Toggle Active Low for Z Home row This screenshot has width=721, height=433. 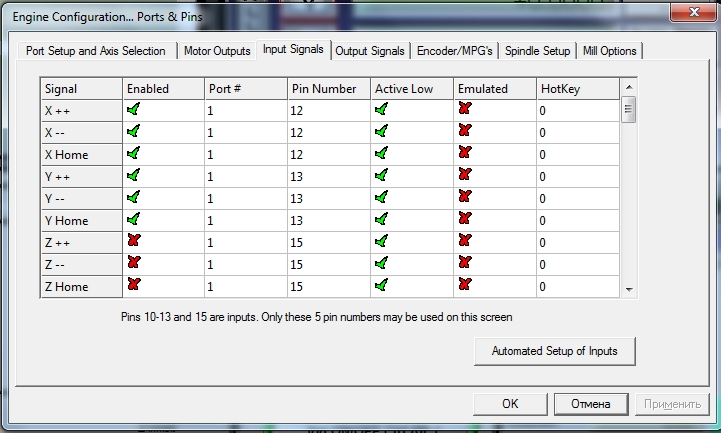(381, 285)
